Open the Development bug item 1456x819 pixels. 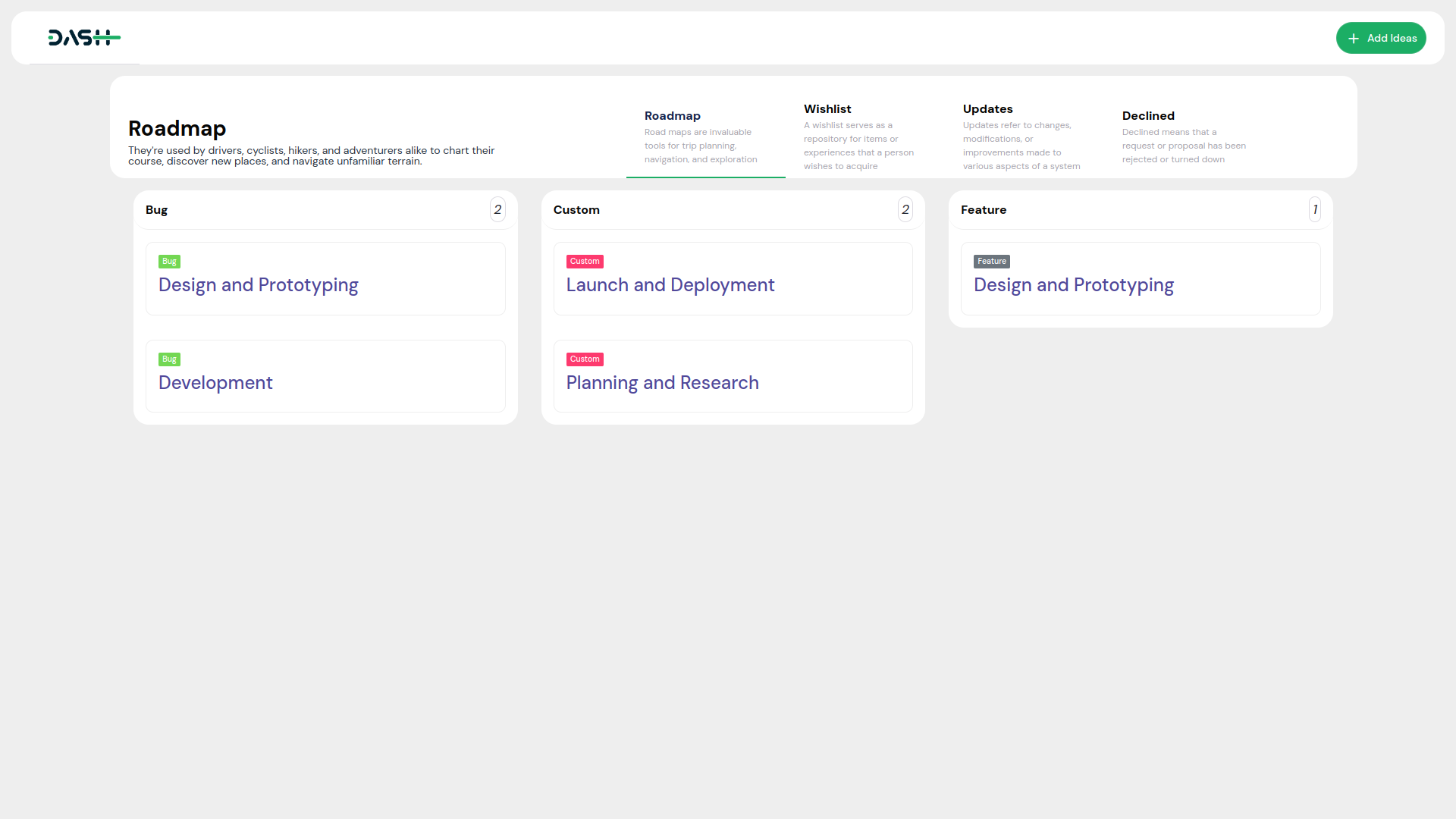coord(215,383)
